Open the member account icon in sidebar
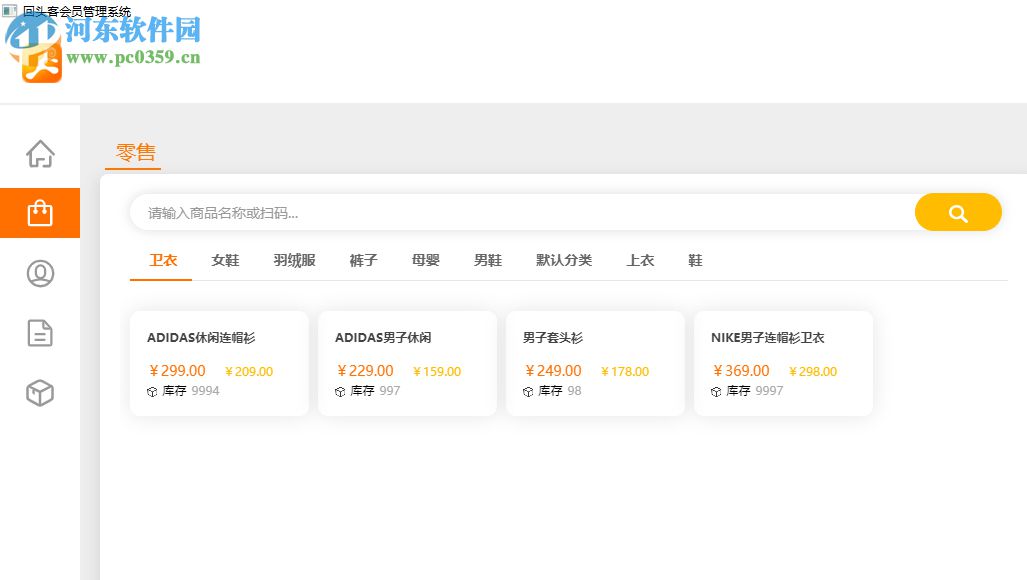Screen dimensions: 1027x580 pyautogui.click(x=40, y=272)
